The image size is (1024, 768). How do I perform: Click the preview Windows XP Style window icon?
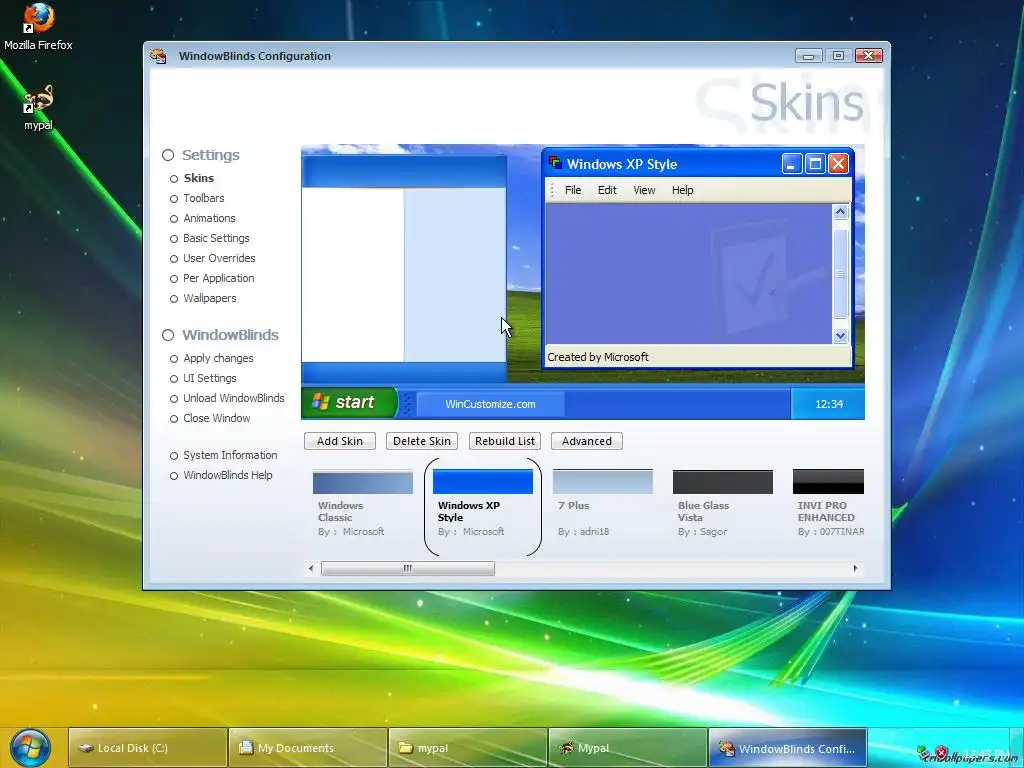556,163
